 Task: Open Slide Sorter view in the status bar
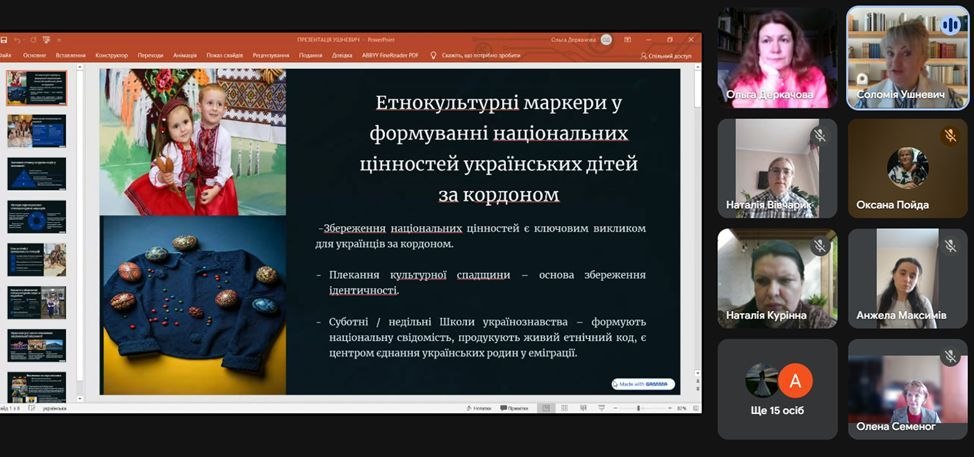coord(563,408)
